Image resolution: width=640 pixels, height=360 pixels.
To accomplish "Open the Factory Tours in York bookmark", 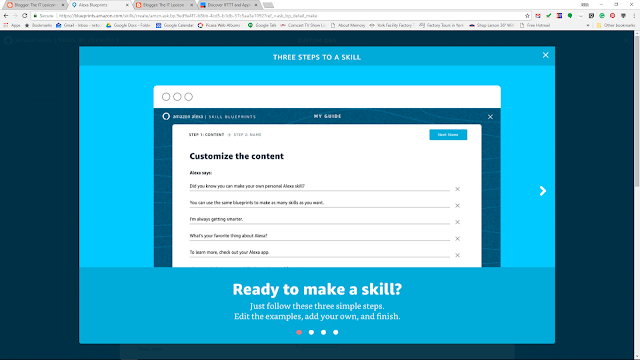I will (441, 25).
